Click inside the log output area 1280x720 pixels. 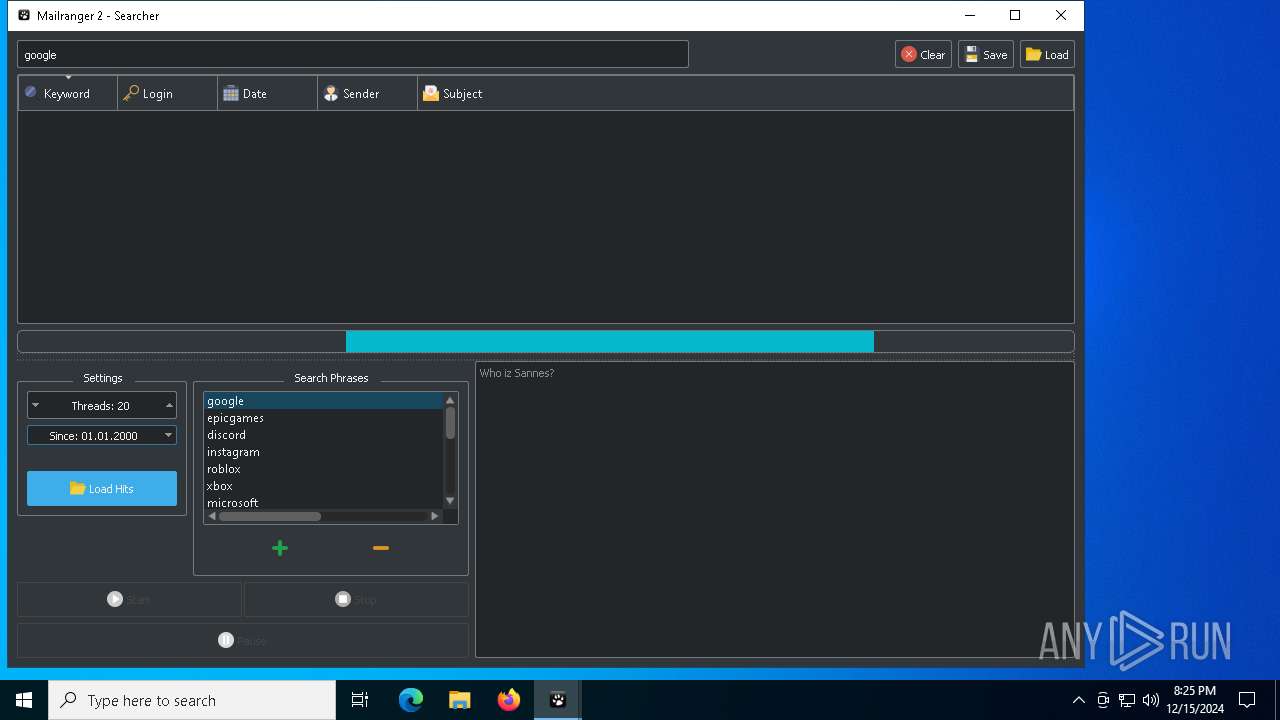click(x=775, y=510)
